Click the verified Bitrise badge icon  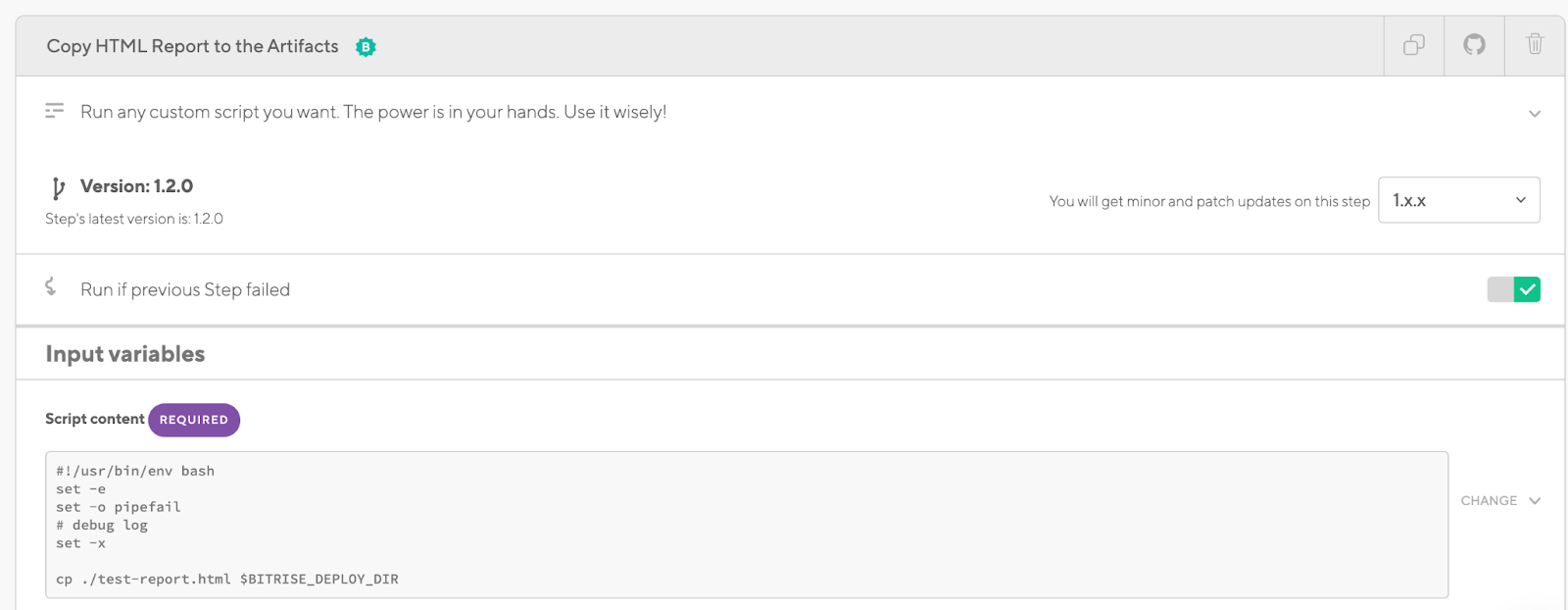[x=366, y=47]
